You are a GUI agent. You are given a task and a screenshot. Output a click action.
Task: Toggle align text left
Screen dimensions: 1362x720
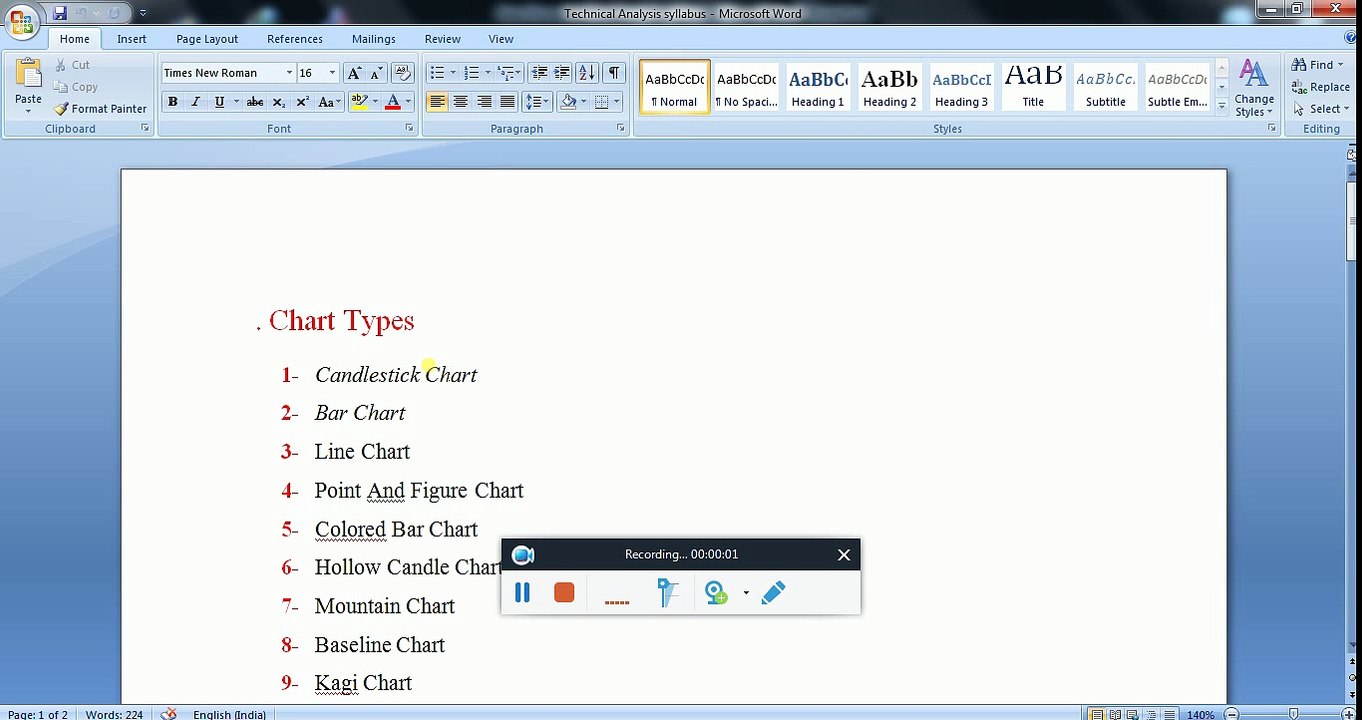coord(438,102)
